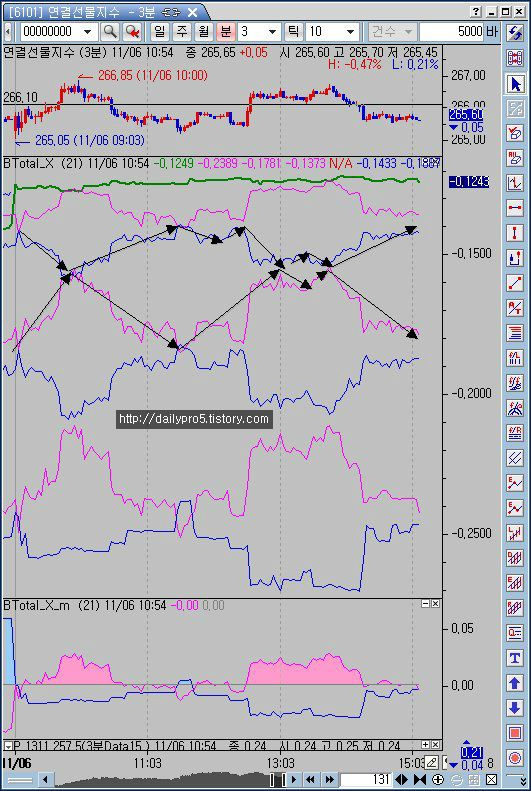Click the rewind double-left arrows button

tap(311, 779)
